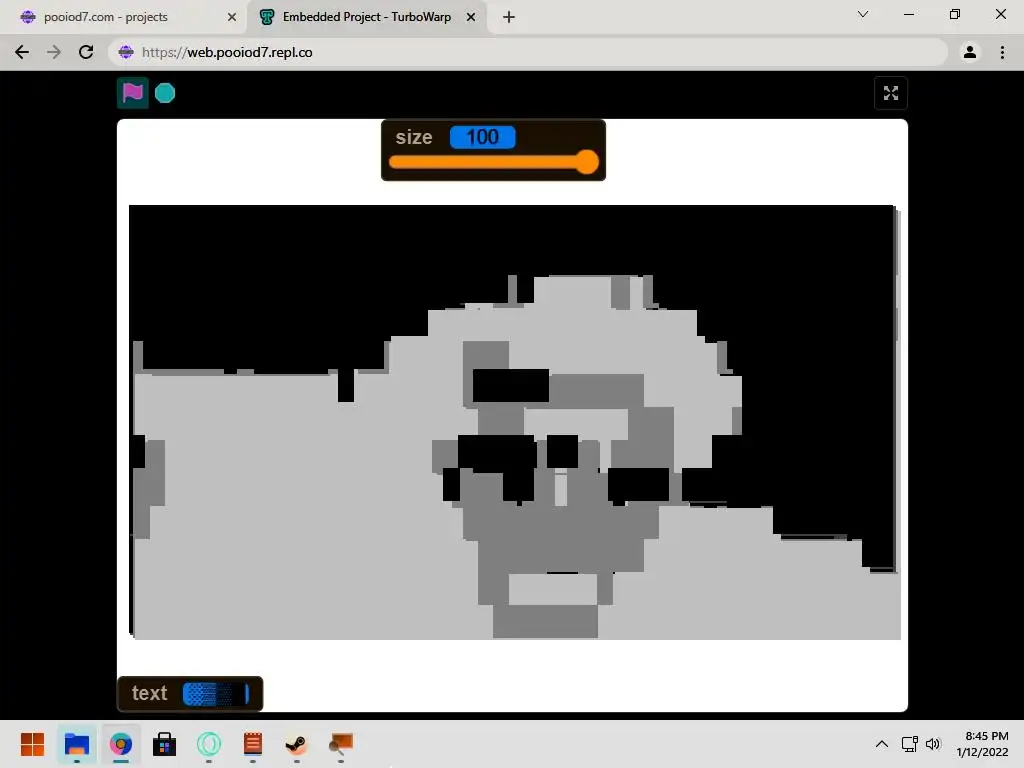Click the address bar URL web.pooiod7.repl.co
The width and height of the screenshot is (1024, 768).
click(227, 52)
